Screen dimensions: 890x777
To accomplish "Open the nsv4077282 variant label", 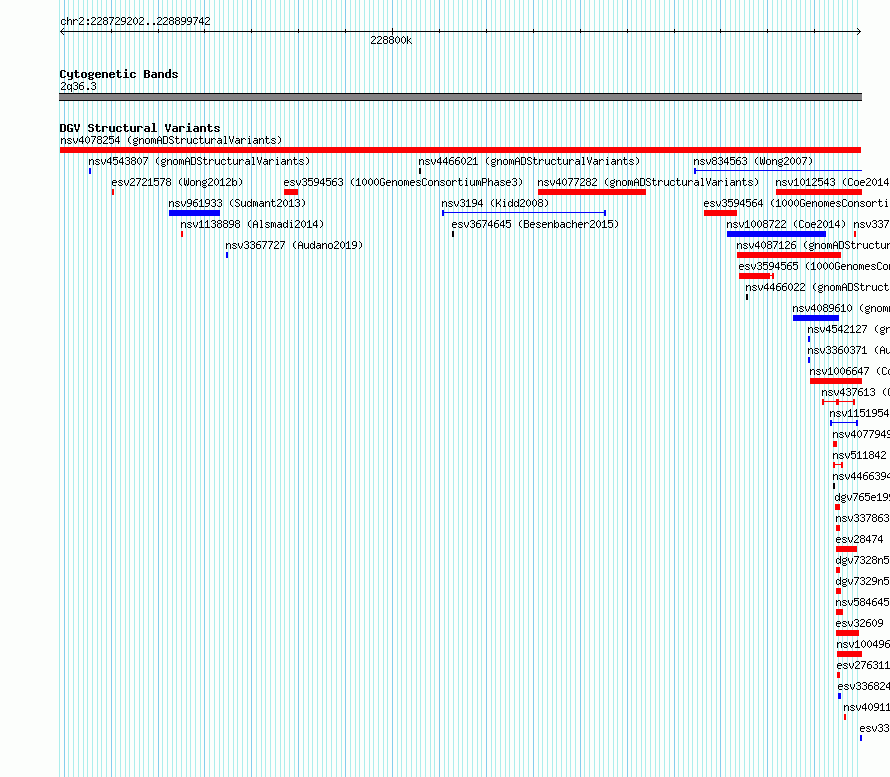I will [x=648, y=182].
